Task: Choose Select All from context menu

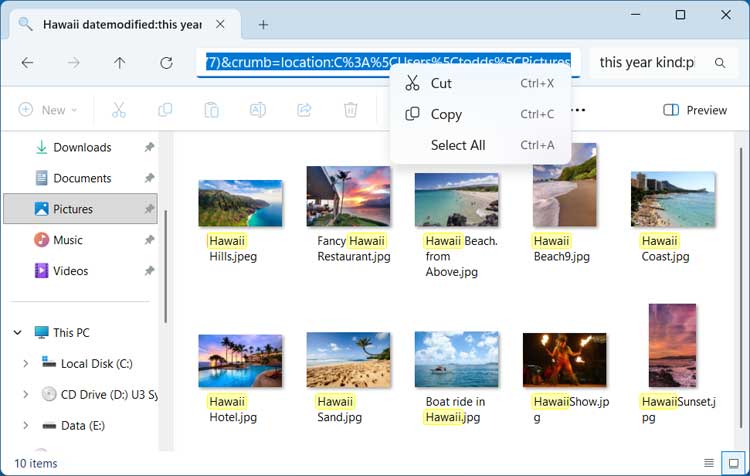Action: pos(480,145)
